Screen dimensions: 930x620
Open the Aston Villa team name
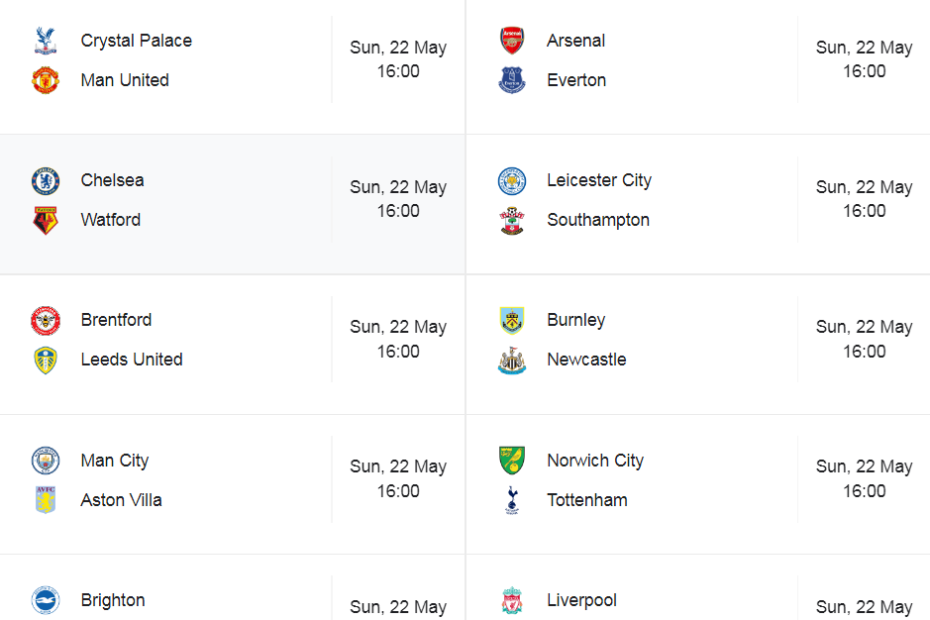(121, 500)
